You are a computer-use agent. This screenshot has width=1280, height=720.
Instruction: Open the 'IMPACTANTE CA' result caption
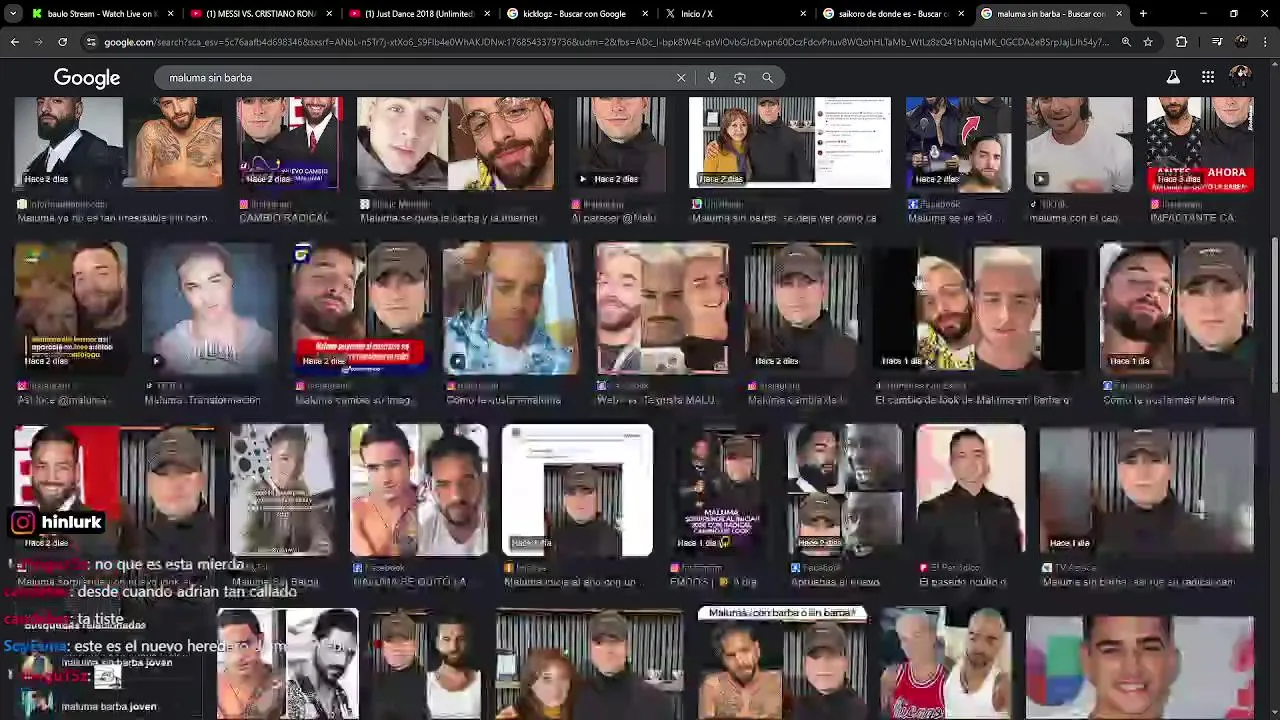tap(1192, 218)
